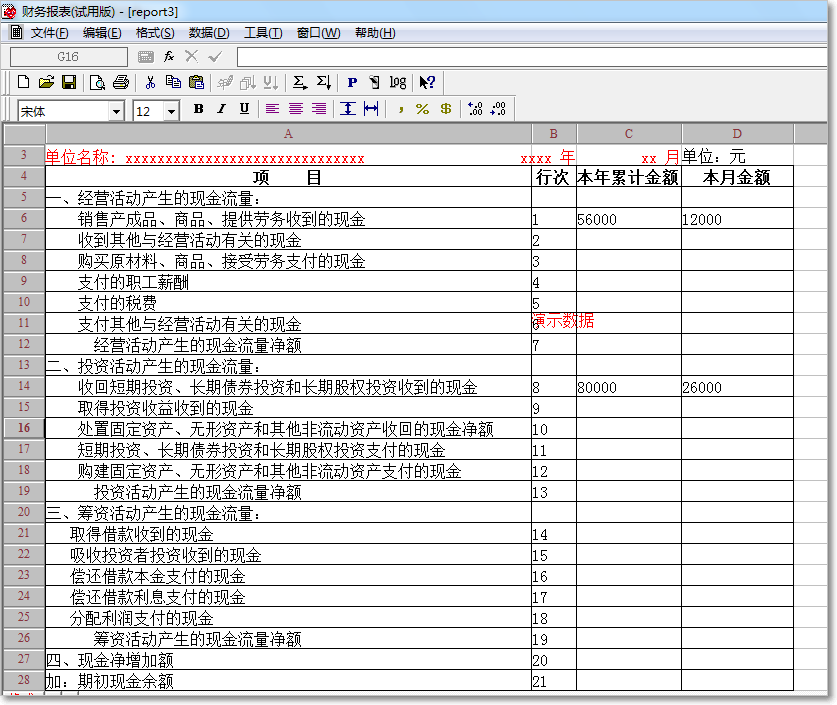Click the Copy icon on the toolbar

pos(173,82)
